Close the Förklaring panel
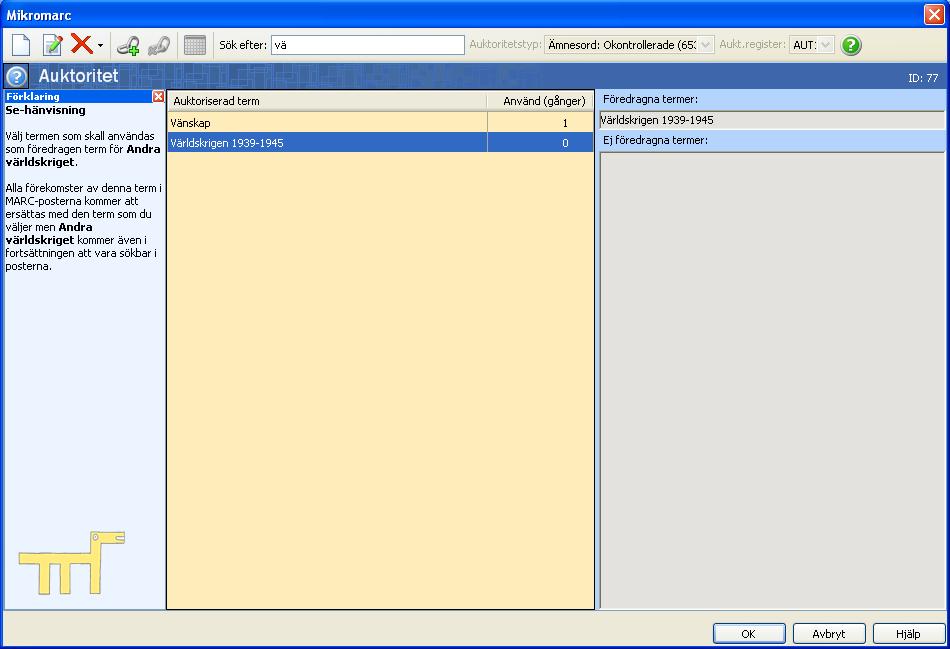 pos(158,96)
